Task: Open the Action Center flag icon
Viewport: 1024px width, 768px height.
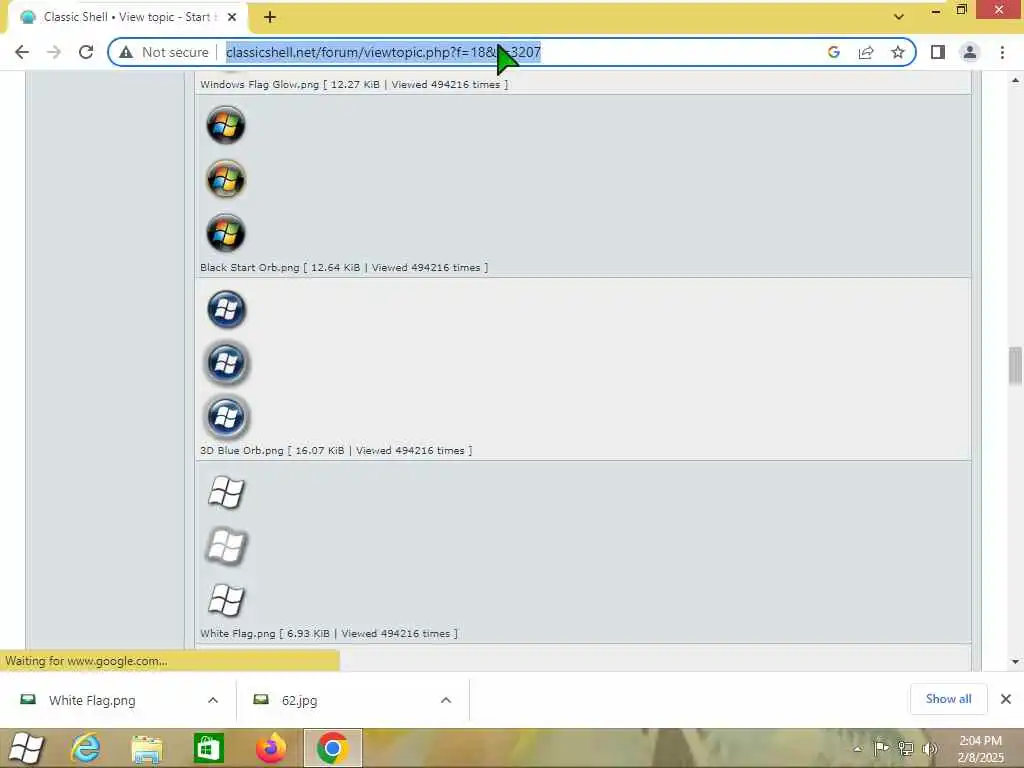Action: tap(880, 748)
